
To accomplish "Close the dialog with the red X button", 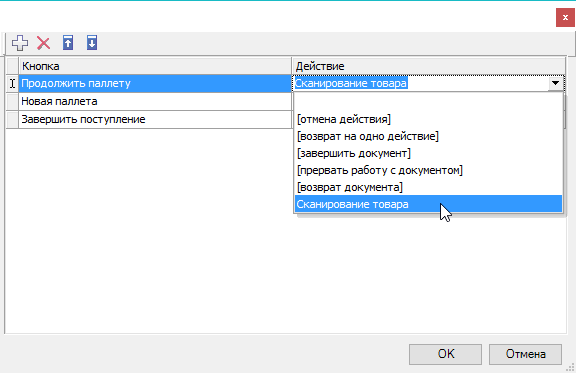I will click(x=565, y=18).
